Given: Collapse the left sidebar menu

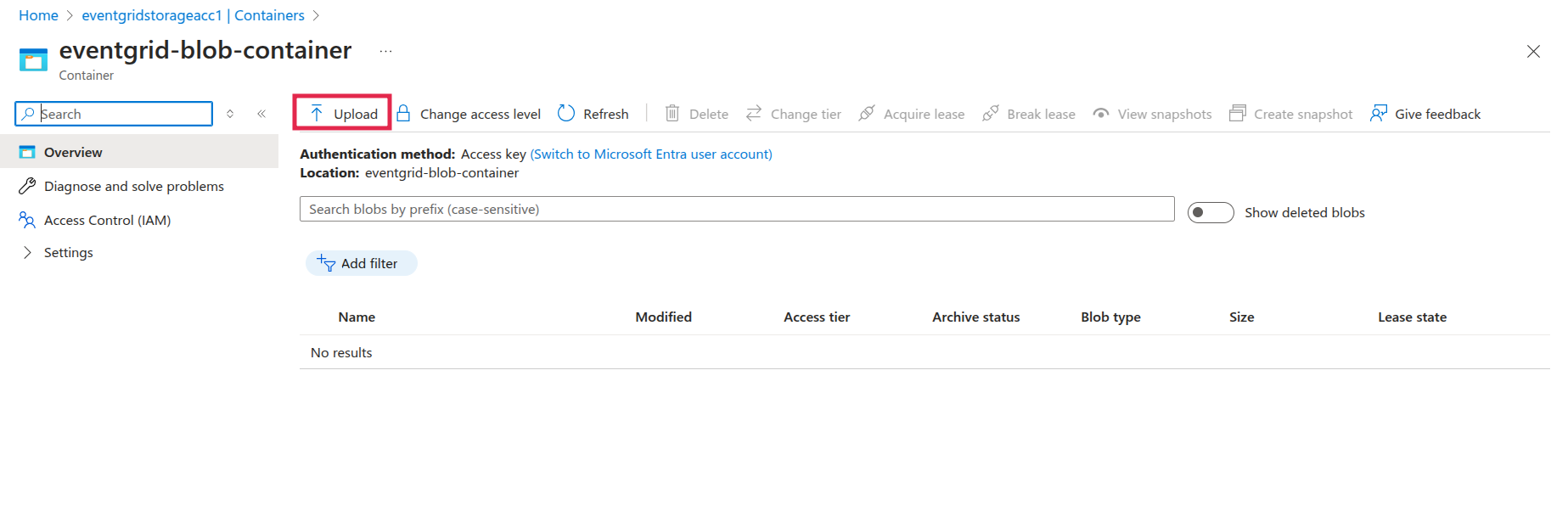Looking at the screenshot, I should [x=261, y=114].
